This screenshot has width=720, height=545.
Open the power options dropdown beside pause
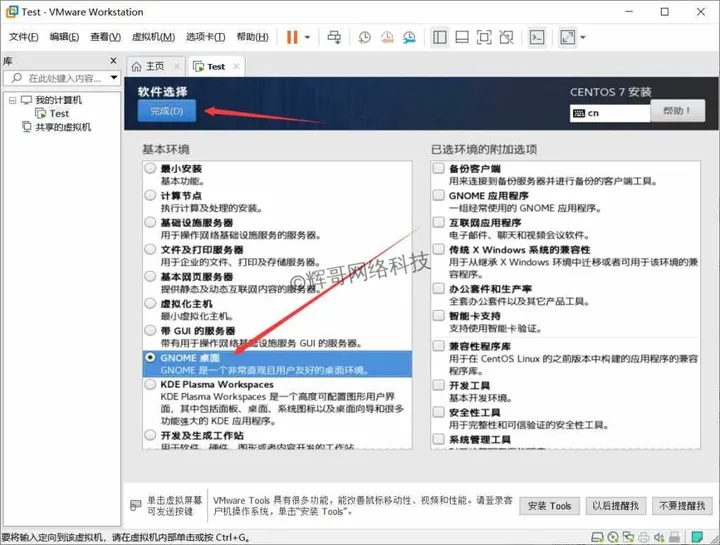[x=307, y=37]
